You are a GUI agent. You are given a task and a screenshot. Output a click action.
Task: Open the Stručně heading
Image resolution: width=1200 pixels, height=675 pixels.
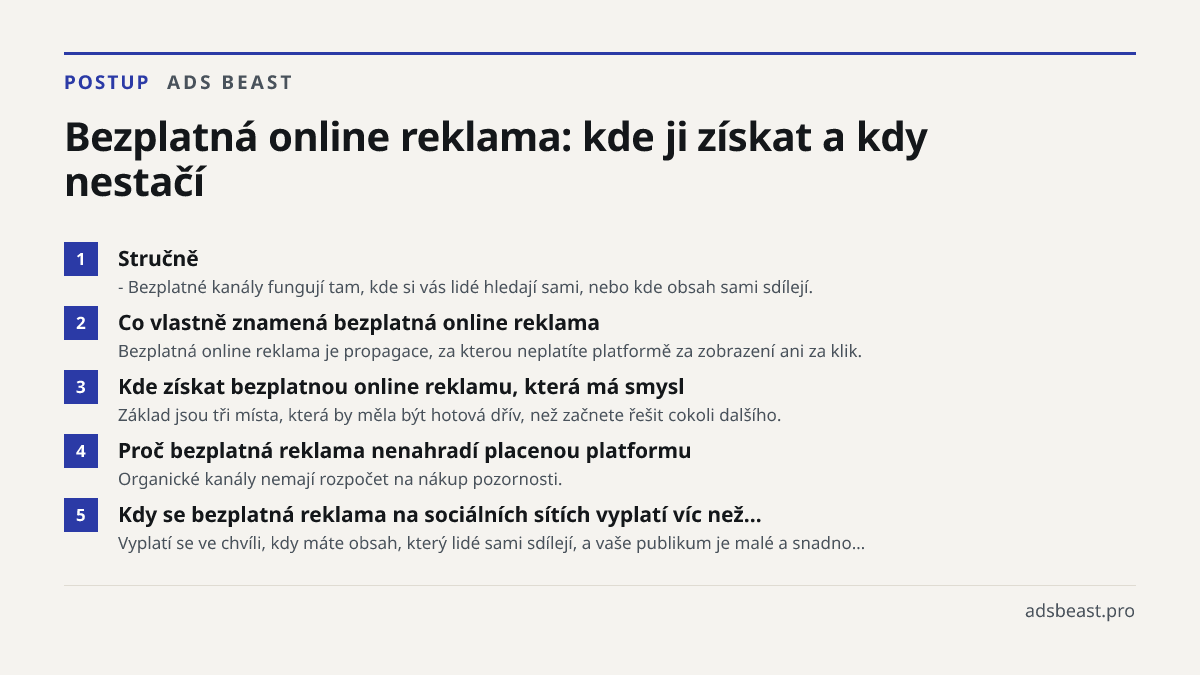point(158,258)
